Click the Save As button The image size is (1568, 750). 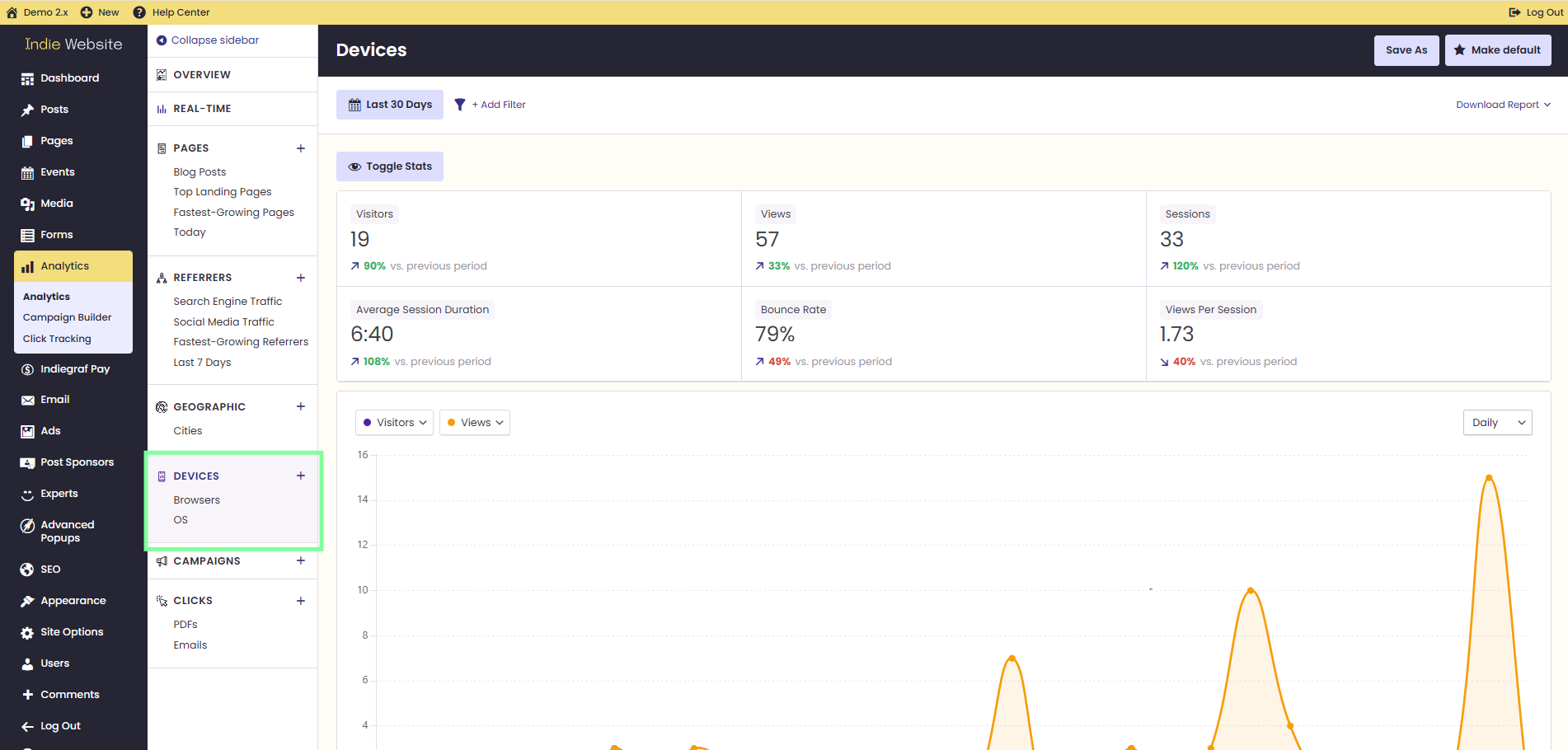pos(1406,50)
